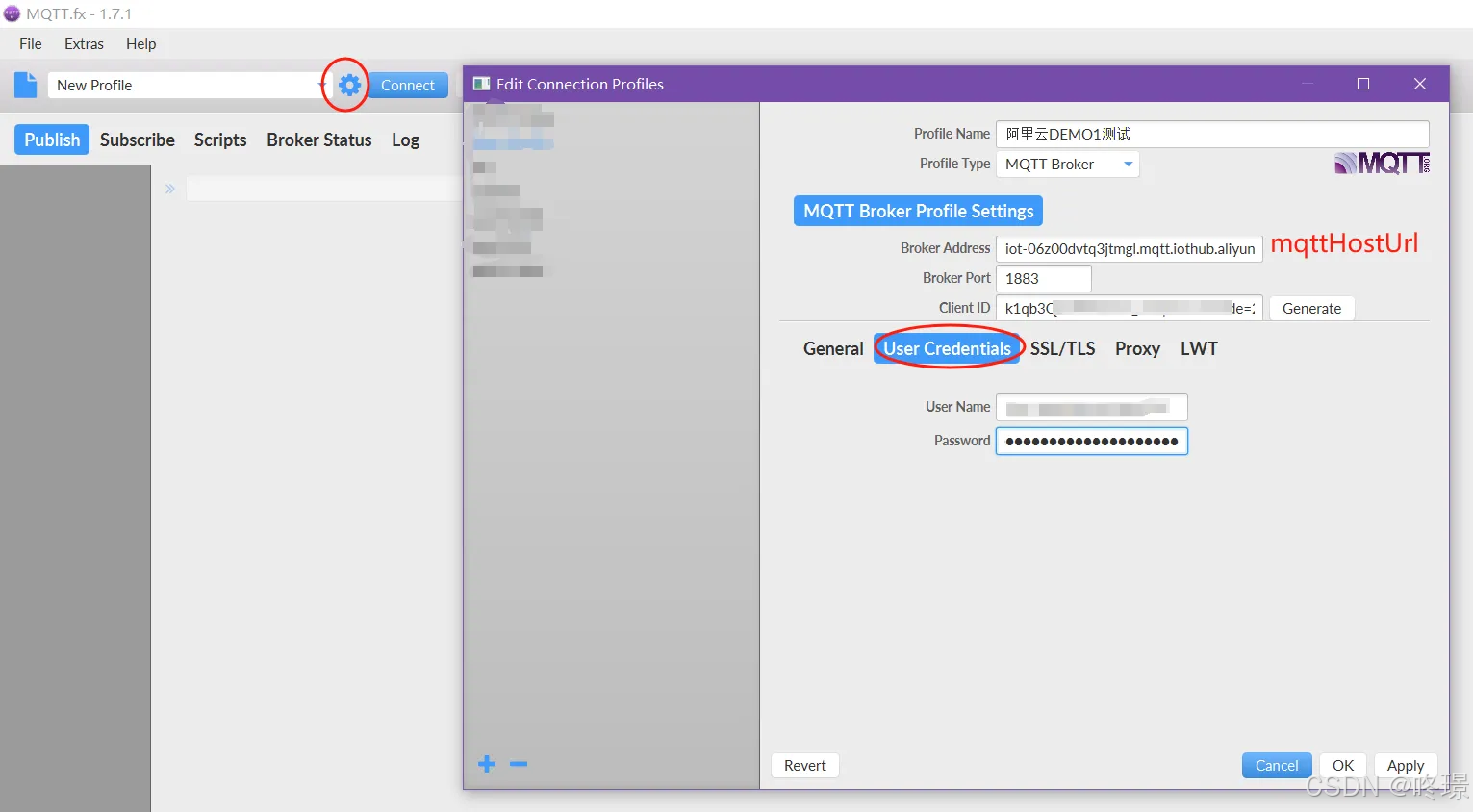The height and width of the screenshot is (812, 1473).
Task: Click the OK button
Action: click(x=1343, y=765)
